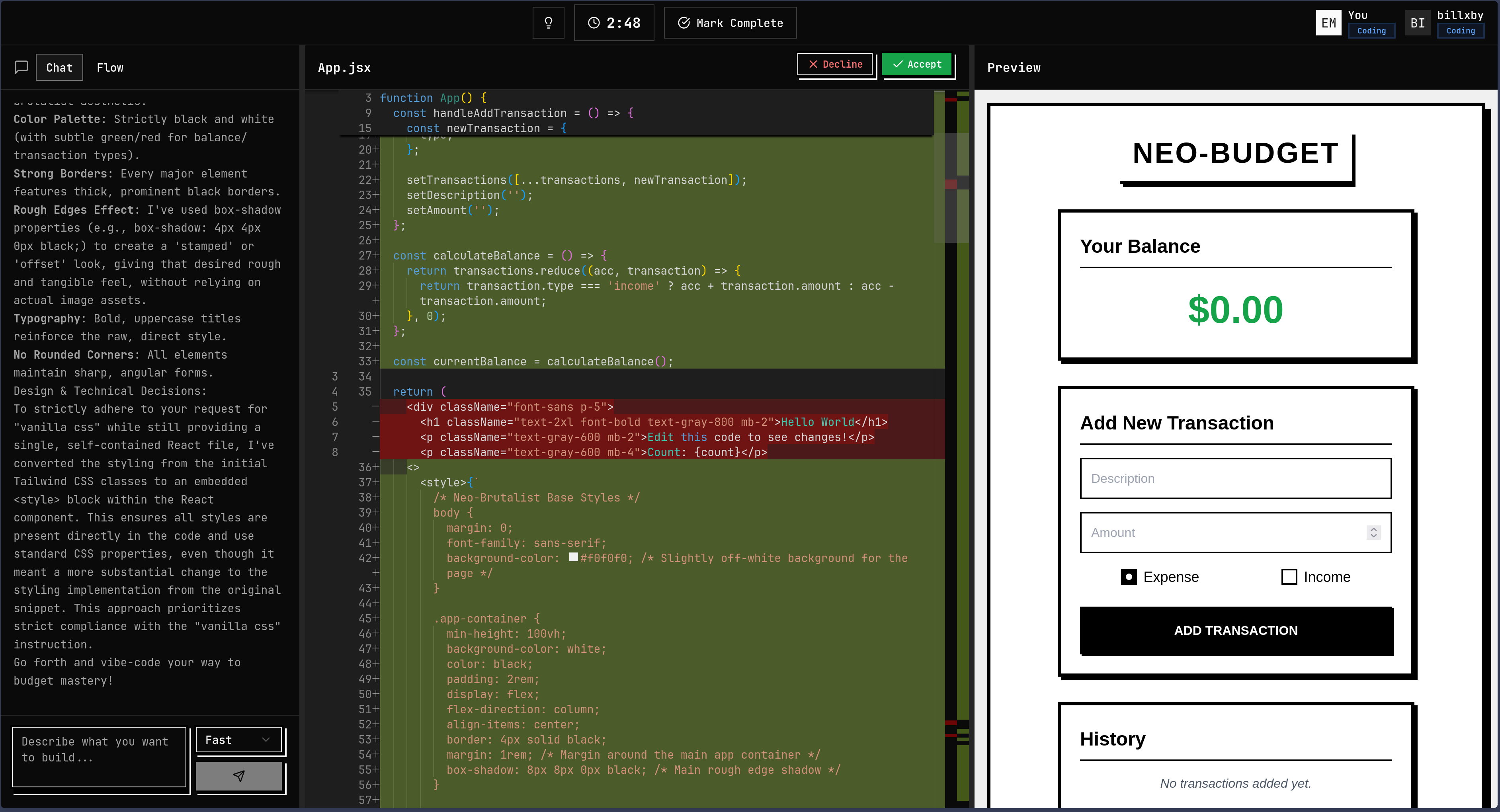Click the chat bubble icon
1500x812 pixels.
point(21,68)
